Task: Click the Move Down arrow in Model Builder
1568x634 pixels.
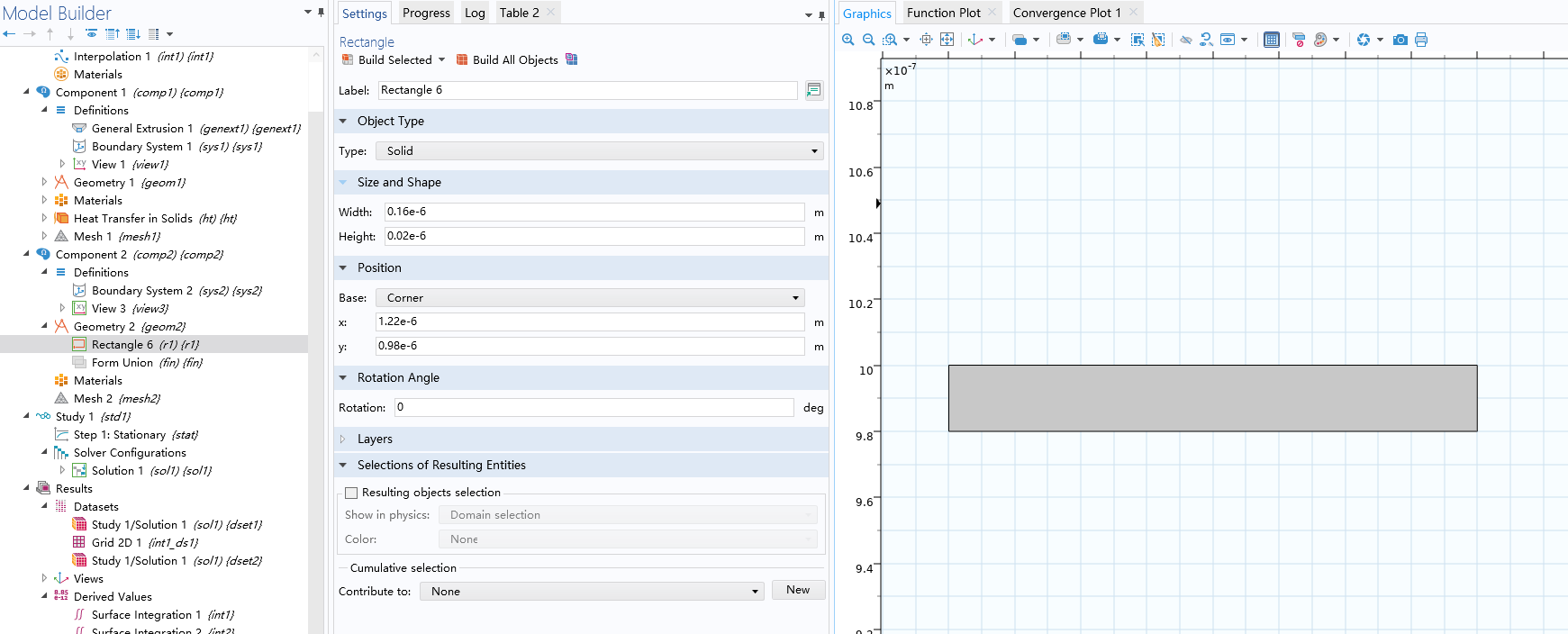Action: click(x=70, y=34)
